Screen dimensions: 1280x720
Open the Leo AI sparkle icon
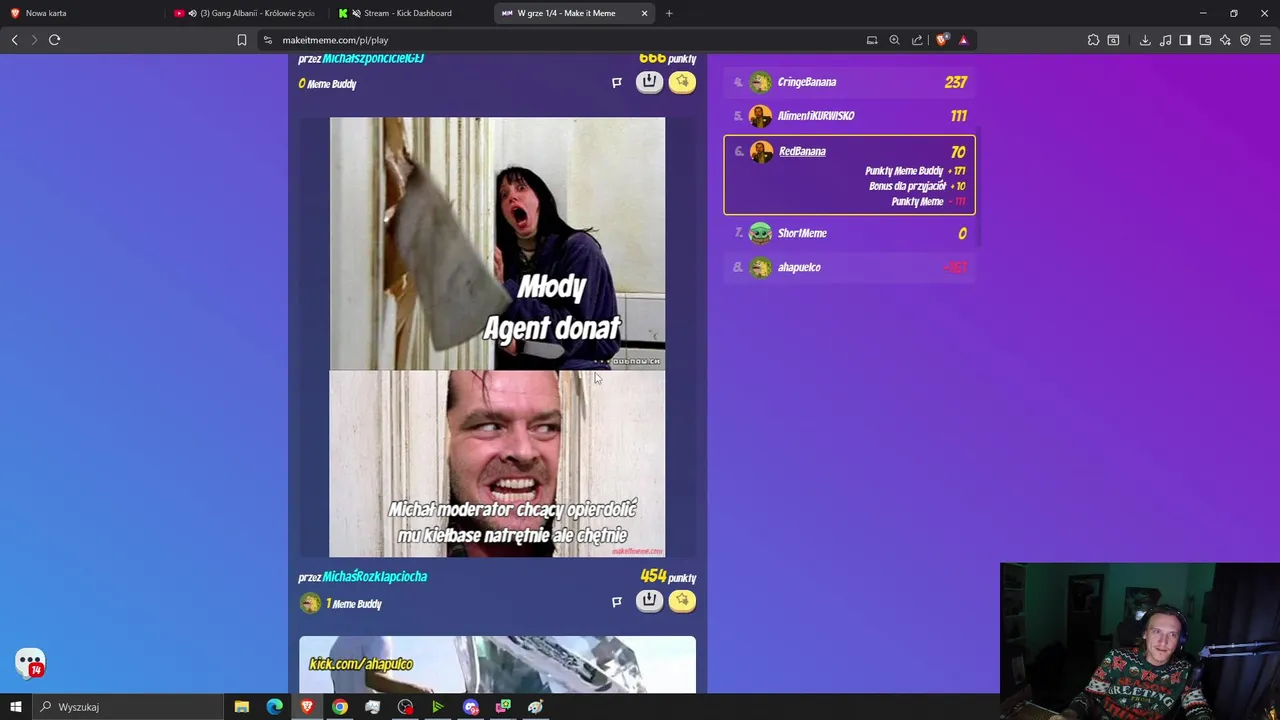click(1225, 40)
